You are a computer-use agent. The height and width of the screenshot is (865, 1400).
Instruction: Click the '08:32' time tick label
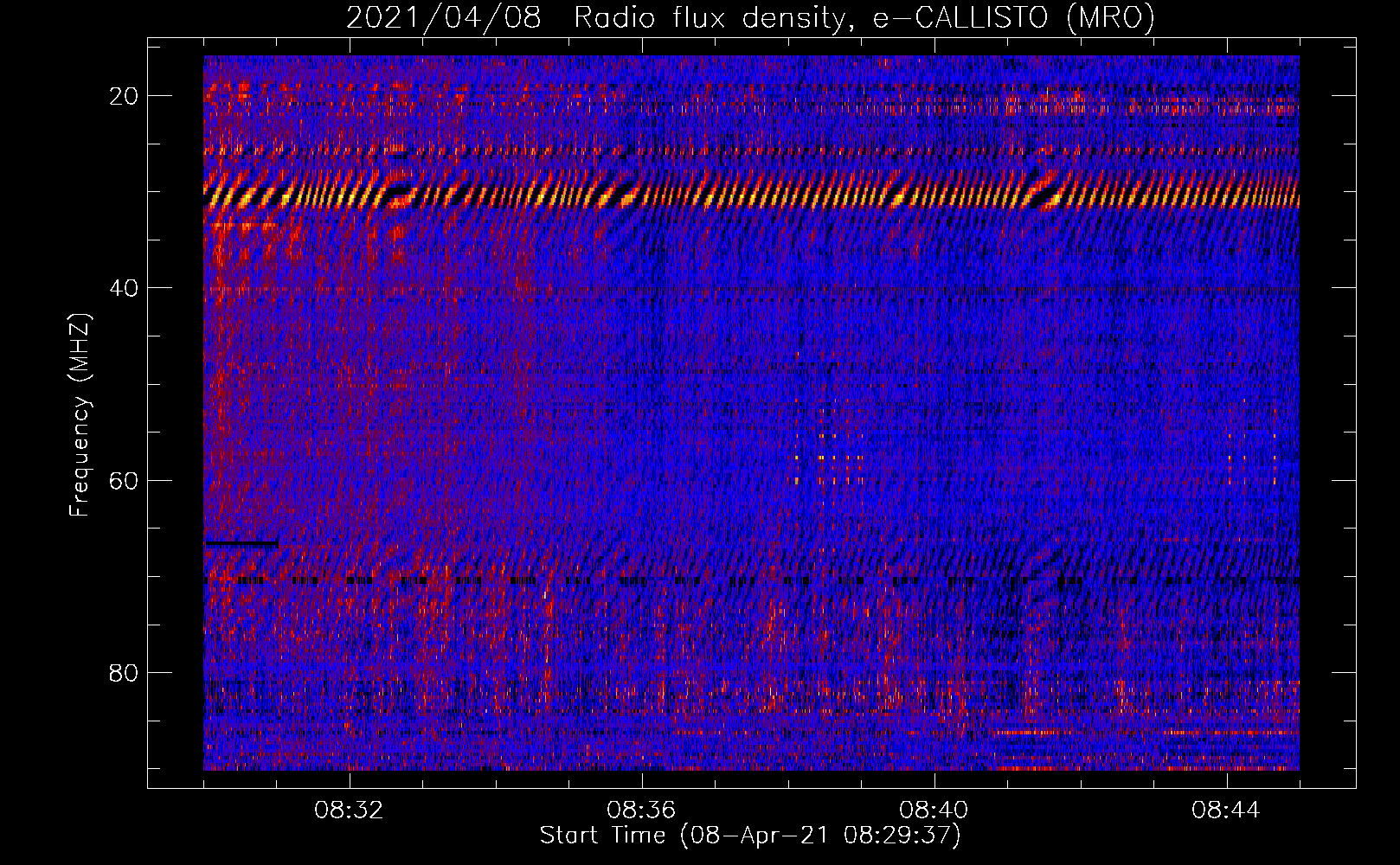point(350,811)
